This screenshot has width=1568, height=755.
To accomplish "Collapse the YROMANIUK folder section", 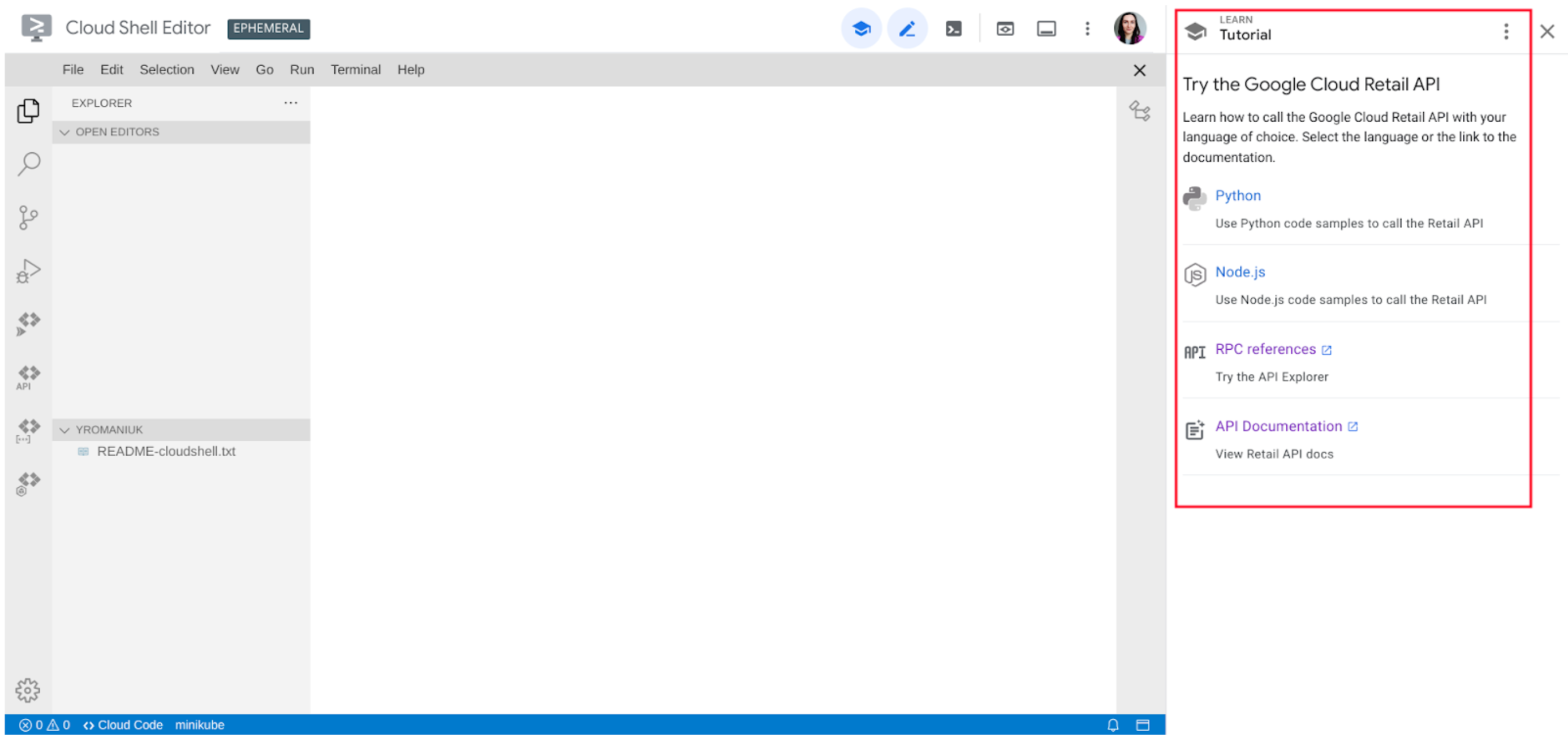I will click(65, 430).
